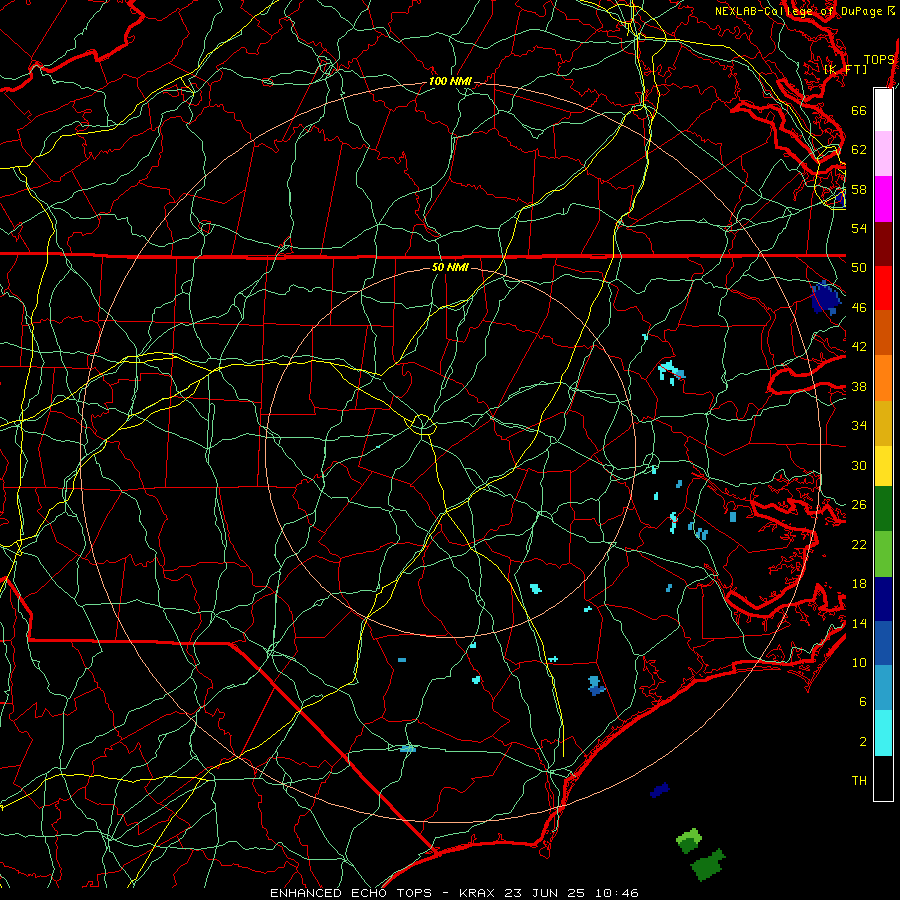Click the "50" legend value
This screenshot has width=900, height=900.
pos(859,268)
